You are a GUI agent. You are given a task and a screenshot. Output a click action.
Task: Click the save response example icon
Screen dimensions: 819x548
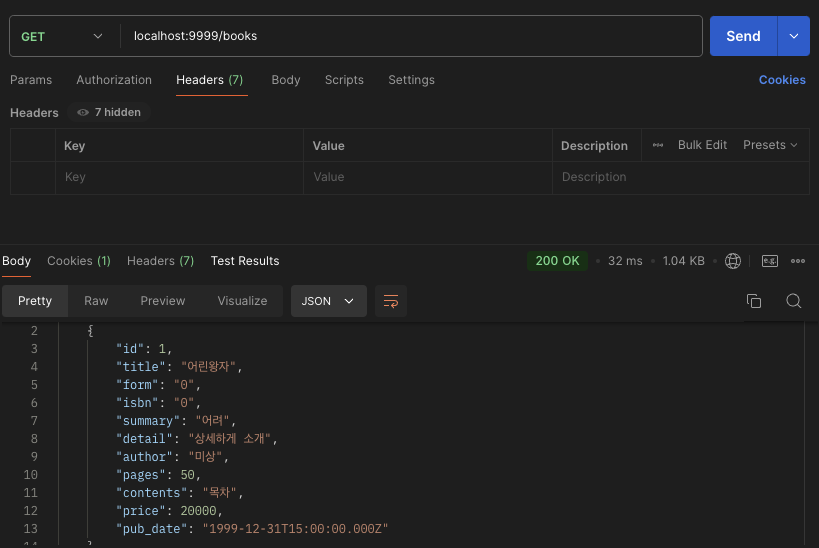[770, 261]
